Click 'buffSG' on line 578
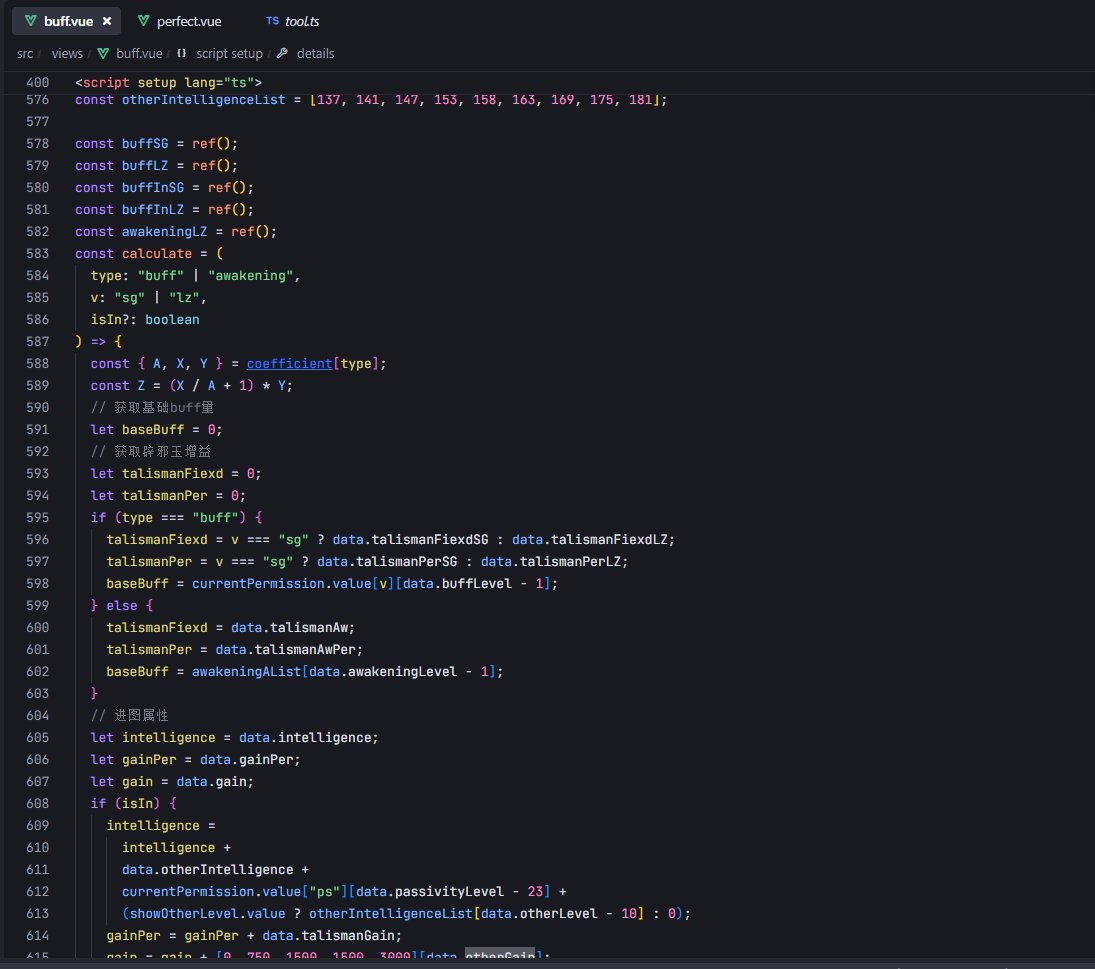Image resolution: width=1095 pixels, height=969 pixels. (x=145, y=144)
